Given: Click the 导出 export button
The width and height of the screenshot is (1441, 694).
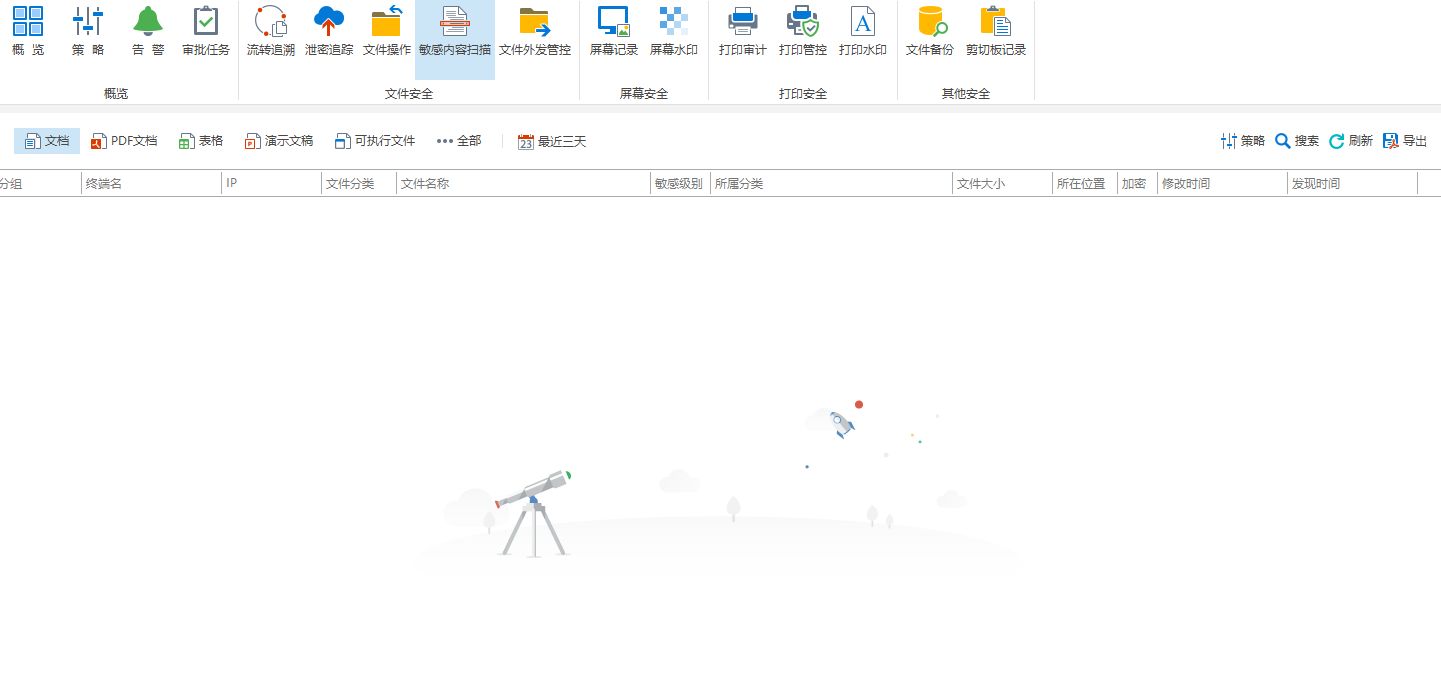Looking at the screenshot, I should click(x=1405, y=141).
